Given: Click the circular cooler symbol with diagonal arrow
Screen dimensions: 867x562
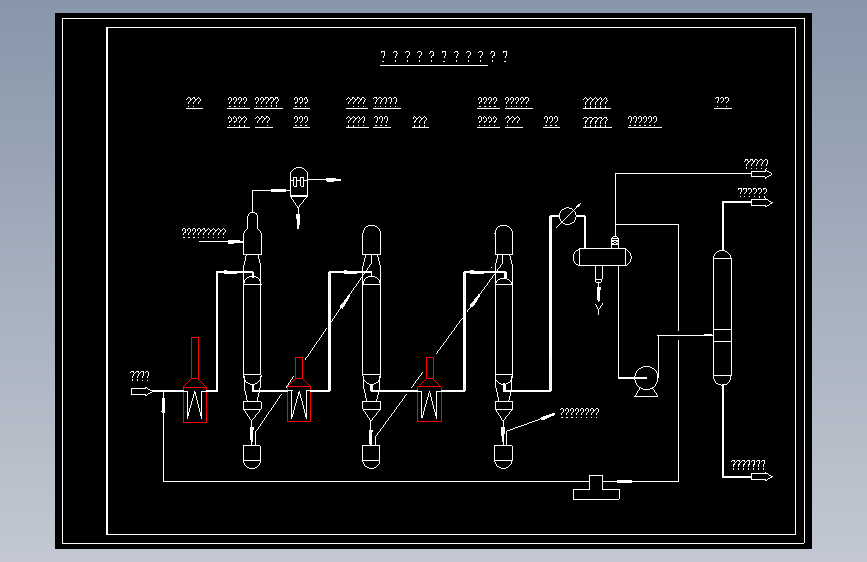Looking at the screenshot, I should [x=567, y=216].
